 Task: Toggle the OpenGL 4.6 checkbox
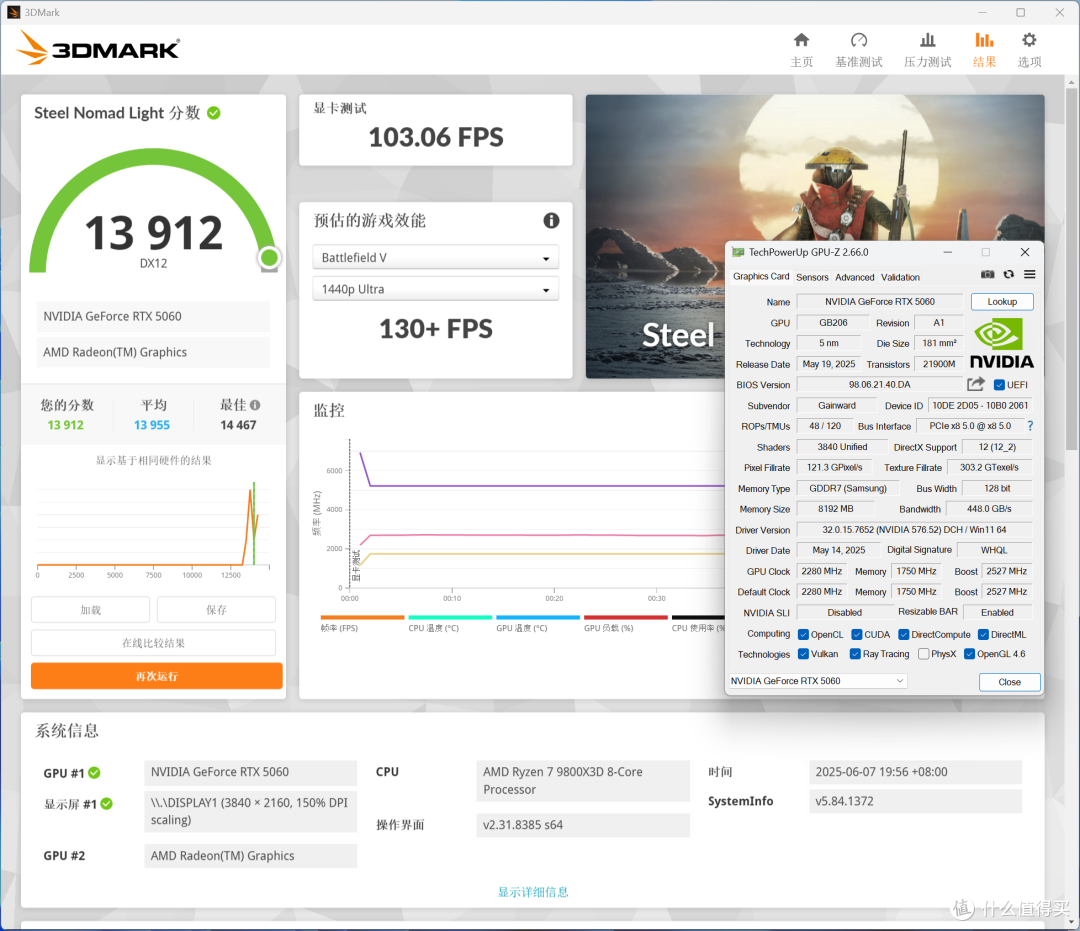click(969, 653)
